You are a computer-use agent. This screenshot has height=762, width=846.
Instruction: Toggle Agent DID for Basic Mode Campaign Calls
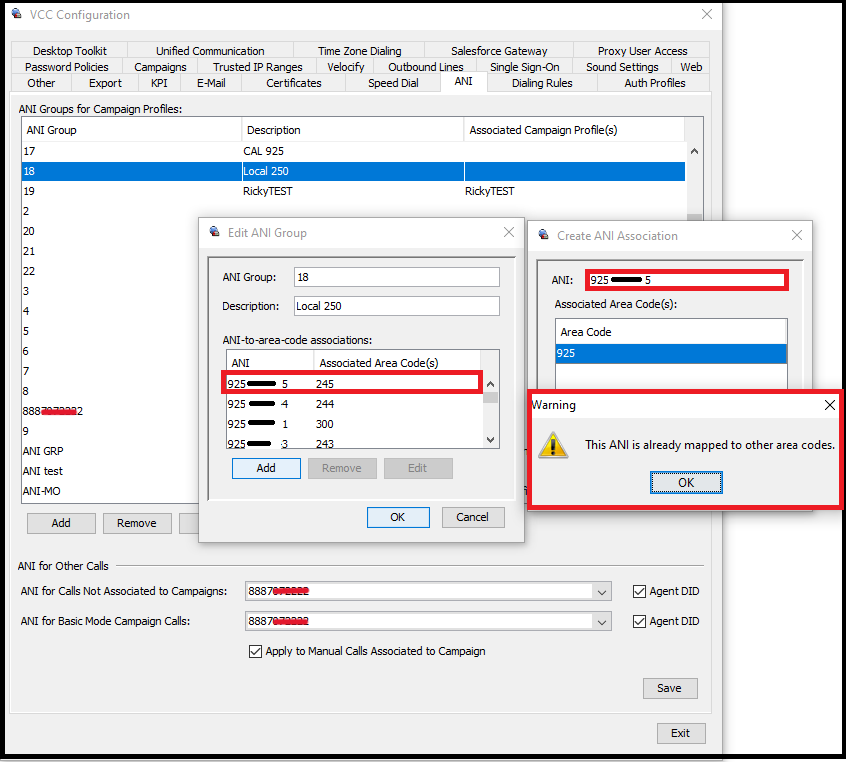point(639,621)
